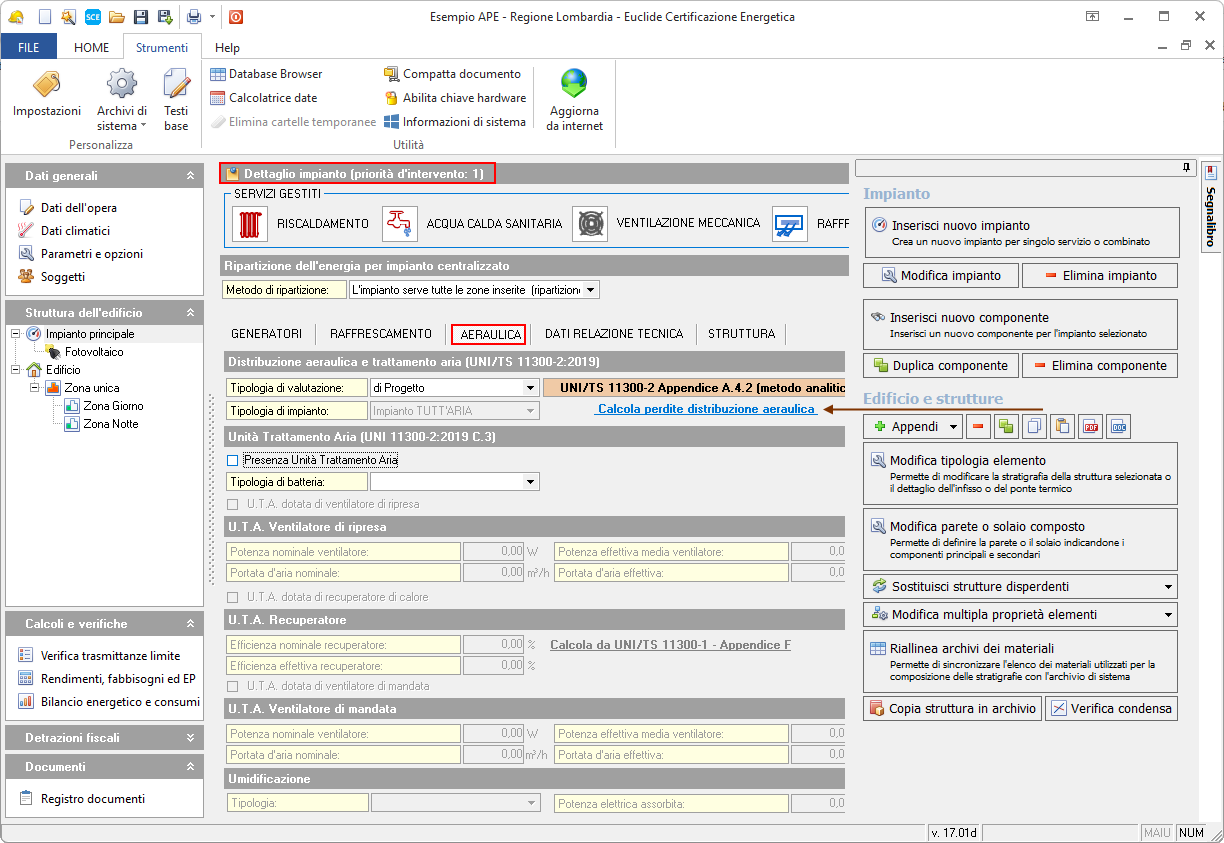Viewport: 1224px width, 843px height.
Task: Collapse the Dati generali panel section
Action: coord(190,176)
